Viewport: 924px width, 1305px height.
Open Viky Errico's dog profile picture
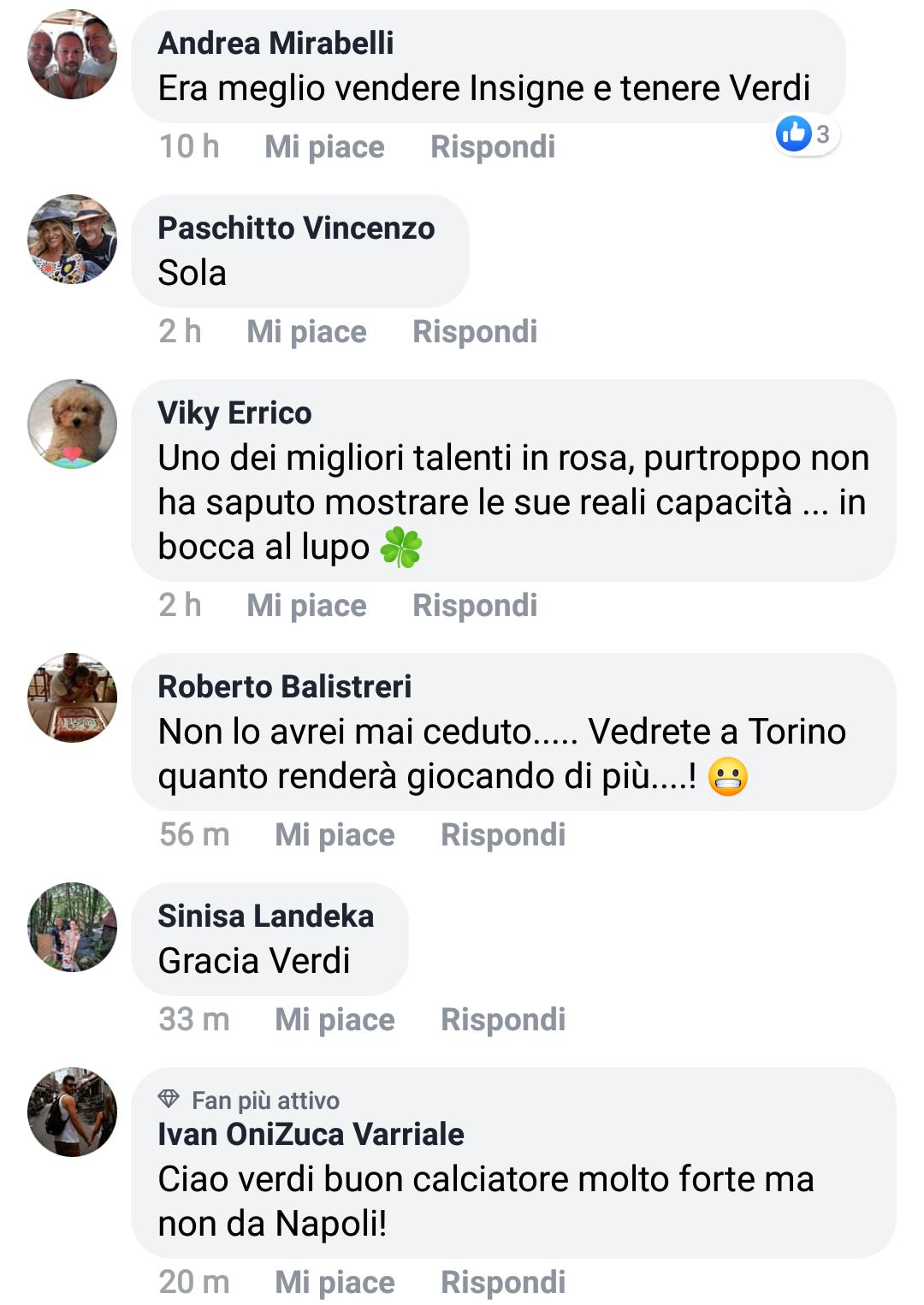tap(72, 424)
